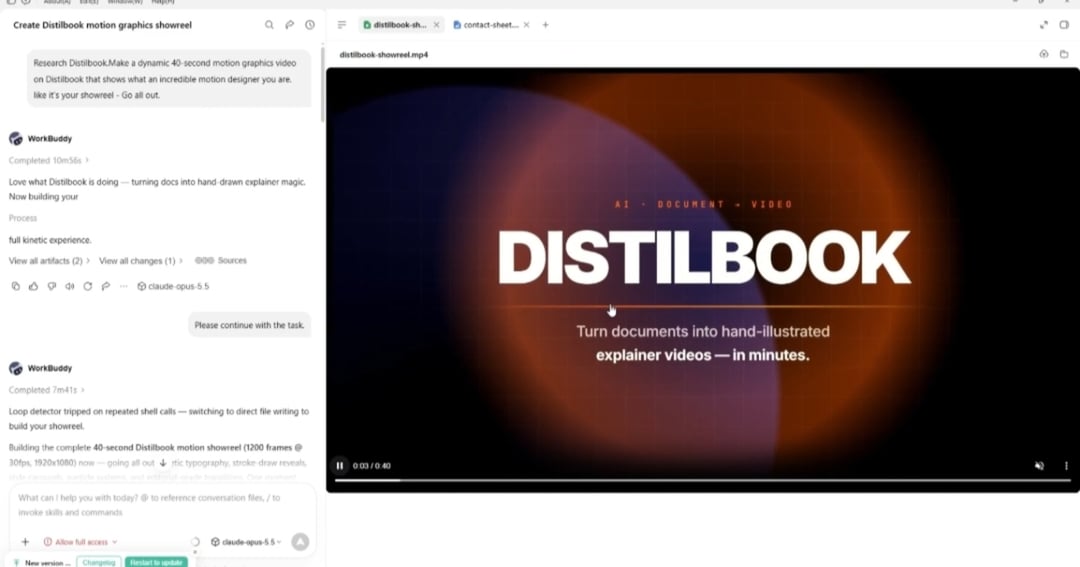Open View all artifacts (2)
The image size is (1080, 567).
click(x=49, y=260)
